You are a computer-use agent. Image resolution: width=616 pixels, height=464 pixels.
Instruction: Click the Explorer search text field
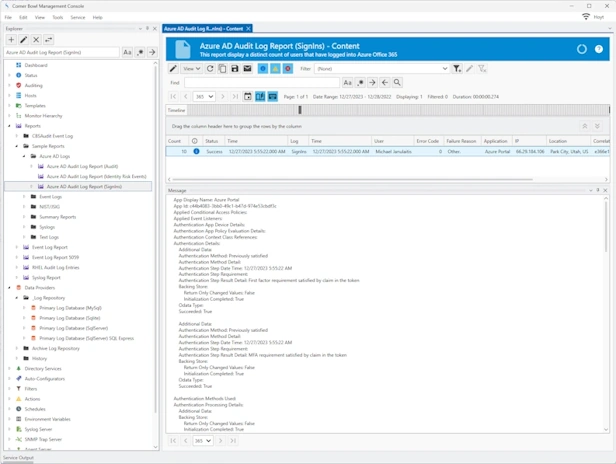pyautogui.click(x=62, y=52)
